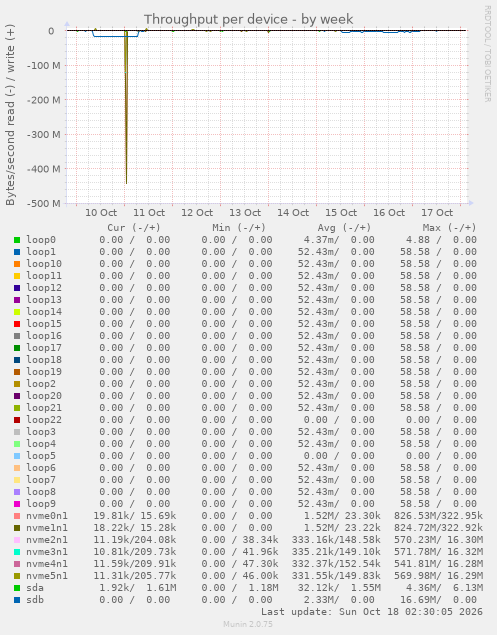Viewport: 497px width, 635px height.
Task: Click the loop9 magenta legend swatch
Action: tap(17, 504)
